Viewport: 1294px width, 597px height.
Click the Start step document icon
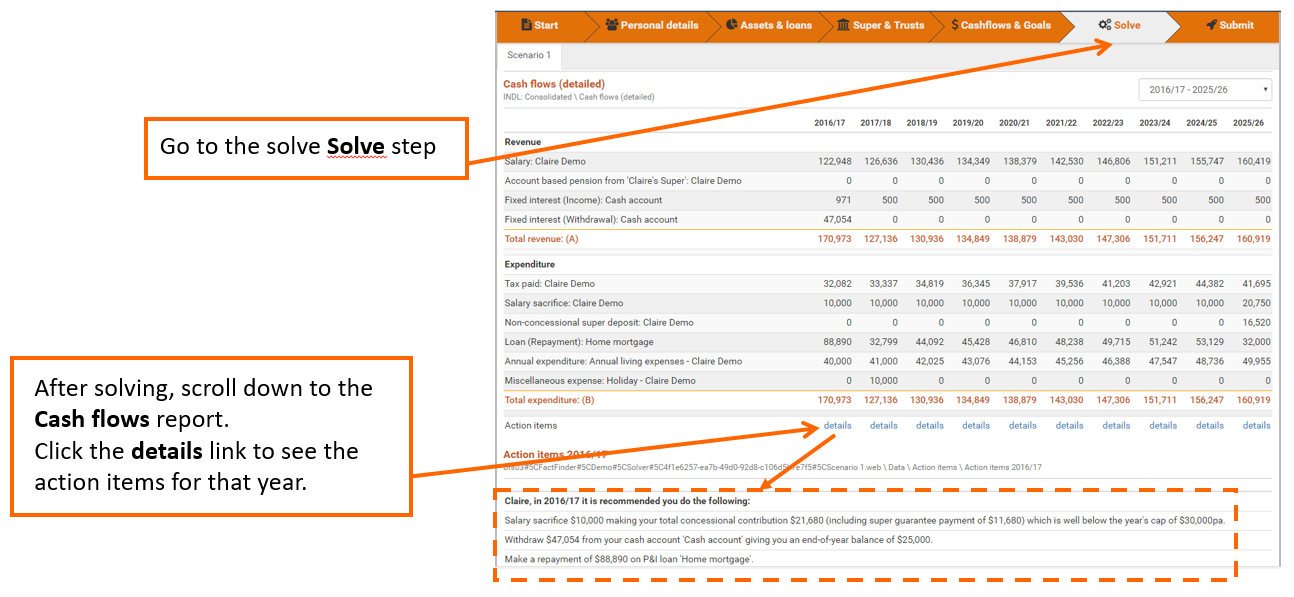pyautogui.click(x=526, y=25)
